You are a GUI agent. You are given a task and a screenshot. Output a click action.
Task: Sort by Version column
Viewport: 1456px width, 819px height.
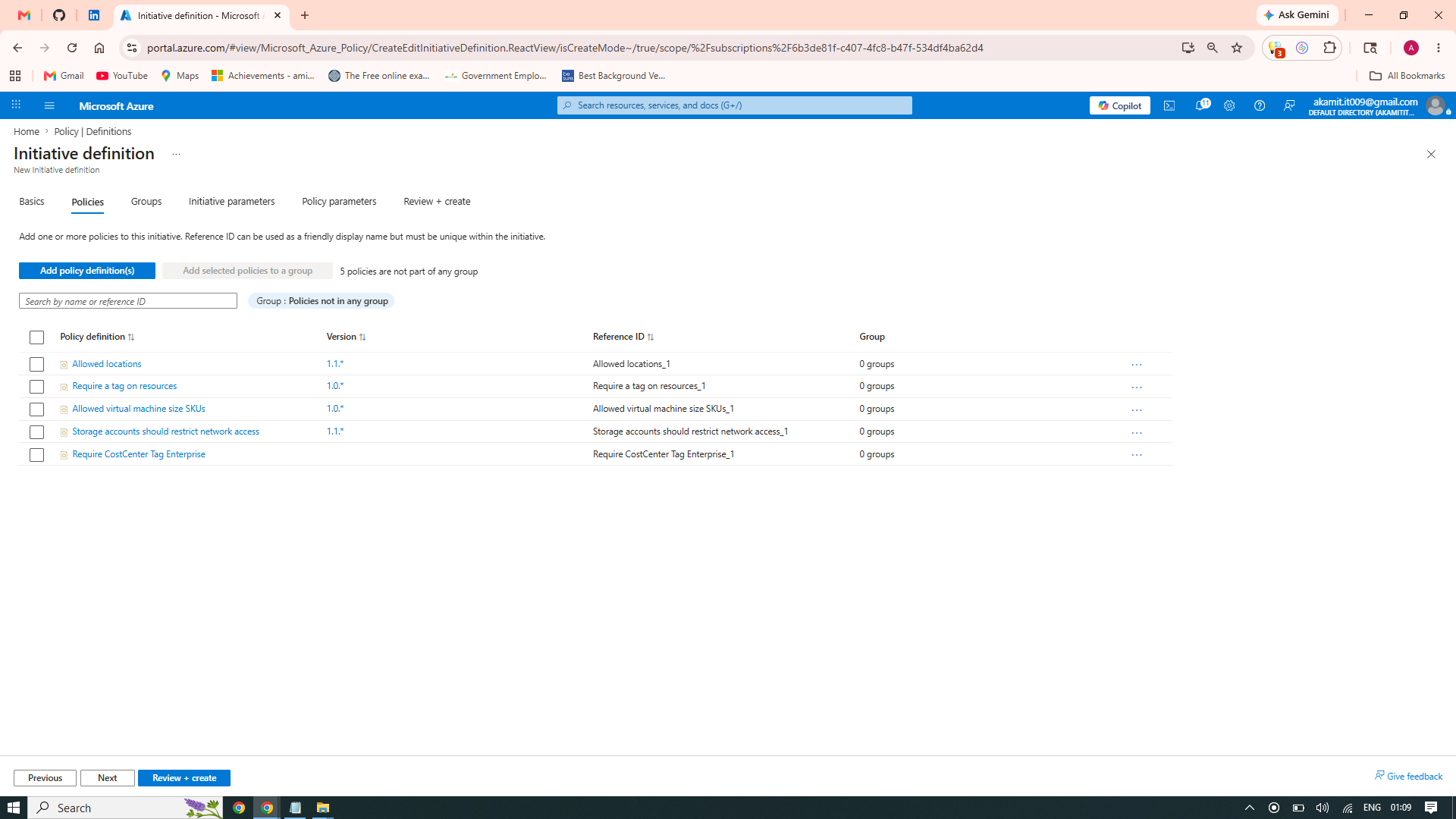(x=346, y=337)
